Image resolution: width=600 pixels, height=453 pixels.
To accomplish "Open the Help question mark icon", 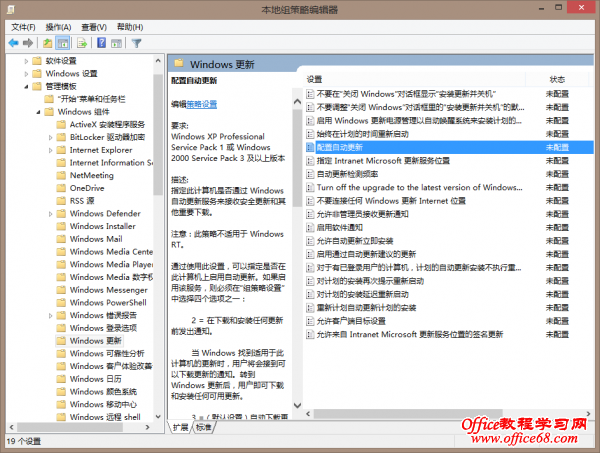I will [101, 43].
